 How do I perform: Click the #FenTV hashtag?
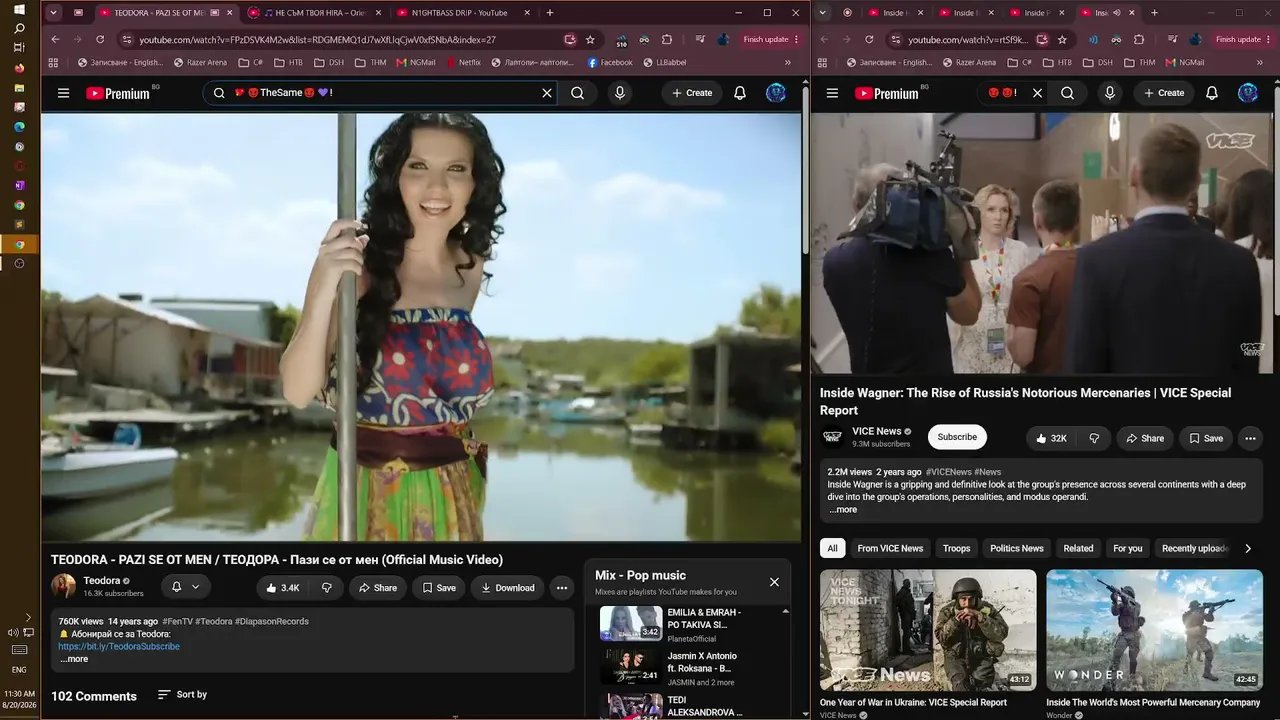pos(177,621)
